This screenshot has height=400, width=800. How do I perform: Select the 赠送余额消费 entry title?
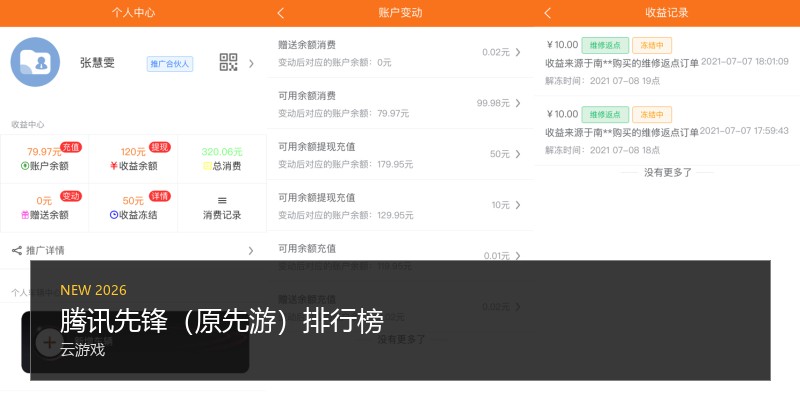307,45
